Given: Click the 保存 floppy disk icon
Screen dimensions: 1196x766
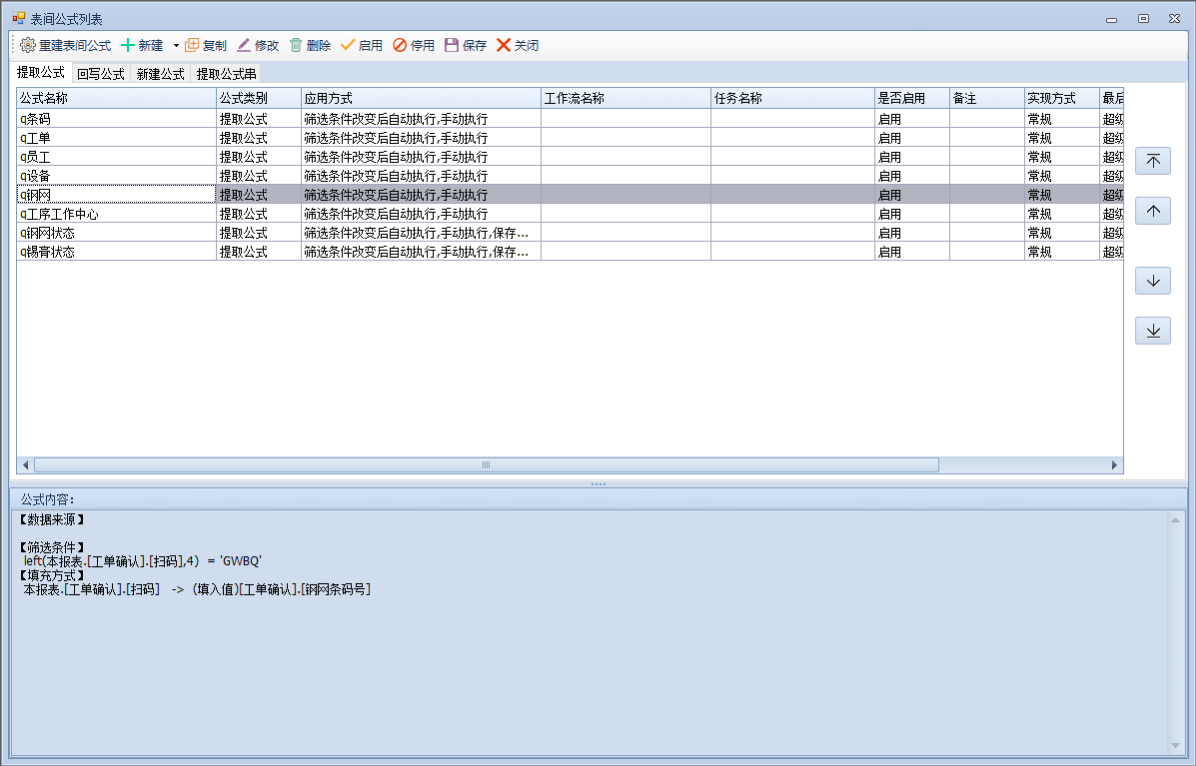Looking at the screenshot, I should click(452, 45).
